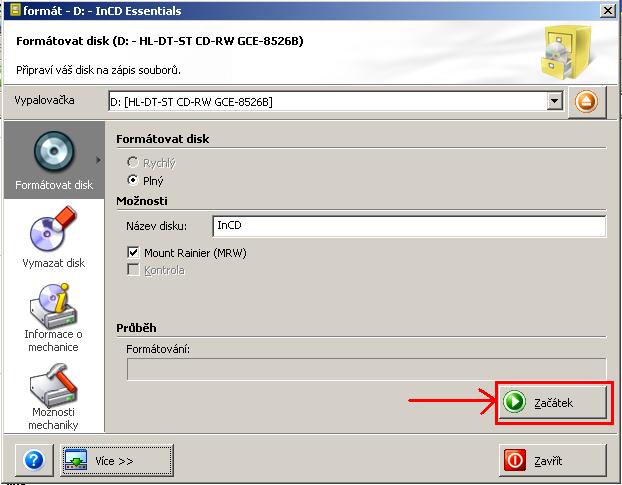622x485 pixels.
Task: Open Možnosti mechaniky panel
Action: (x=54, y=397)
